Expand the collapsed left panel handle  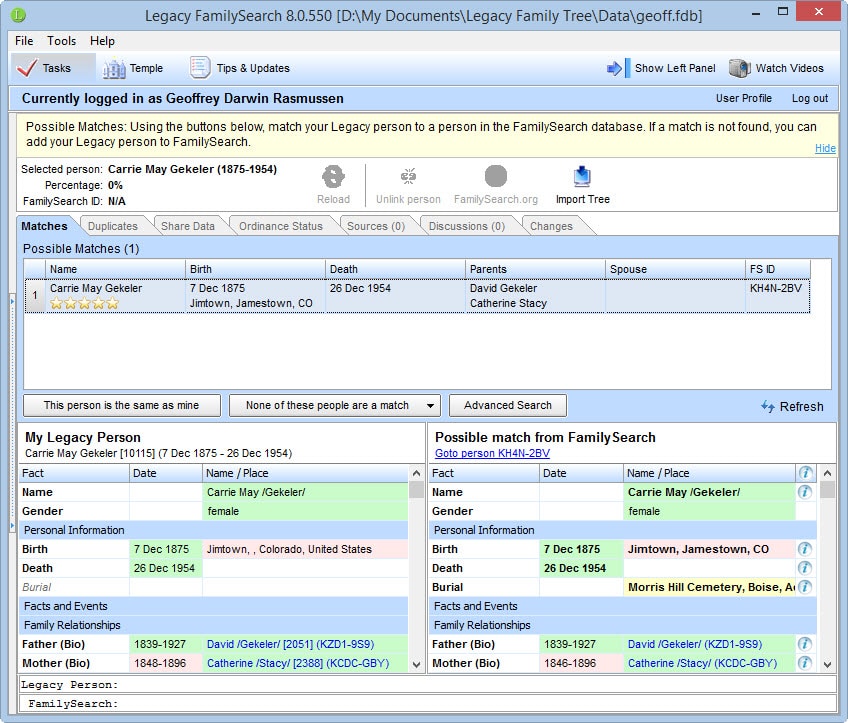12,411
